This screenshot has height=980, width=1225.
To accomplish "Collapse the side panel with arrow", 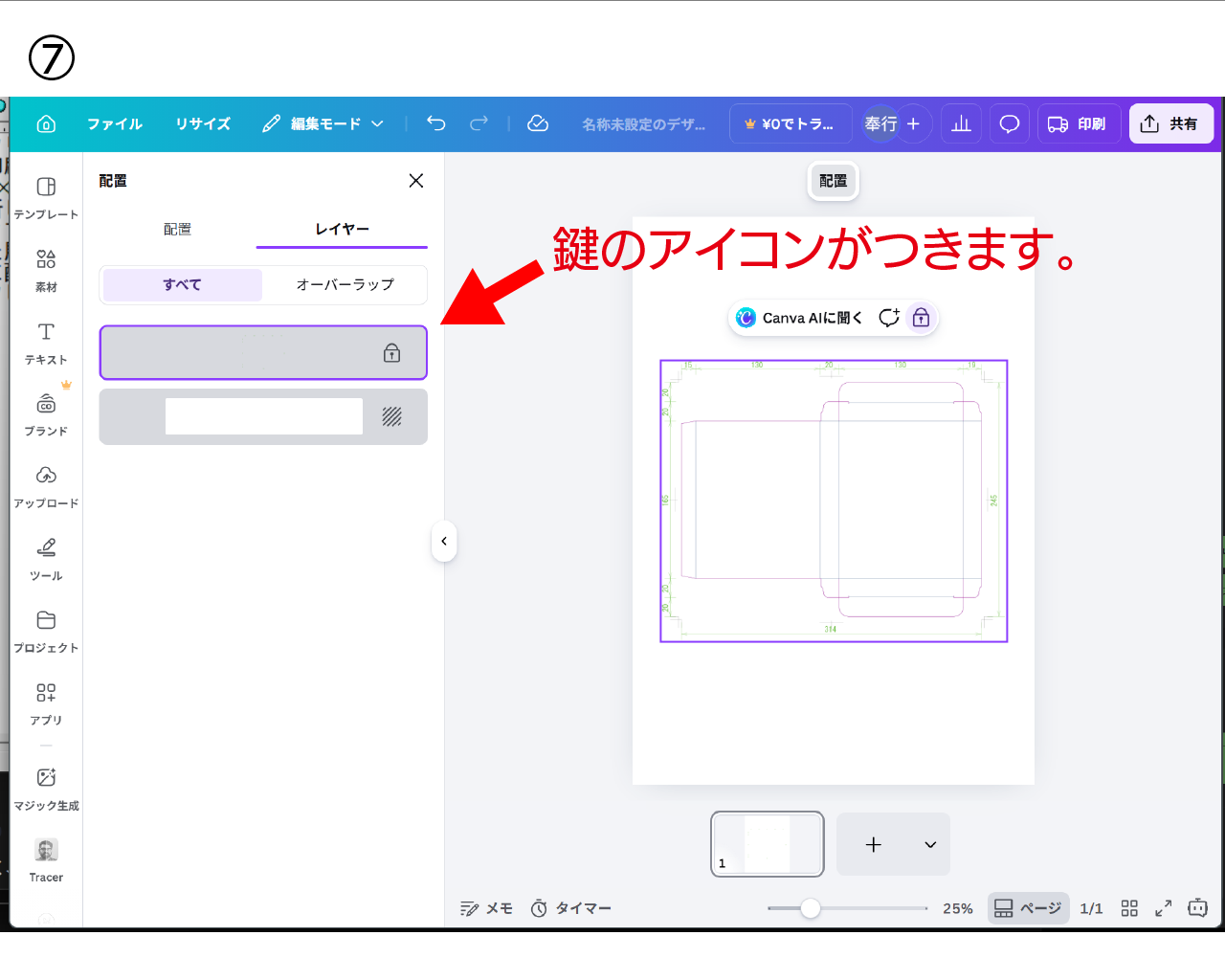I will coord(444,541).
